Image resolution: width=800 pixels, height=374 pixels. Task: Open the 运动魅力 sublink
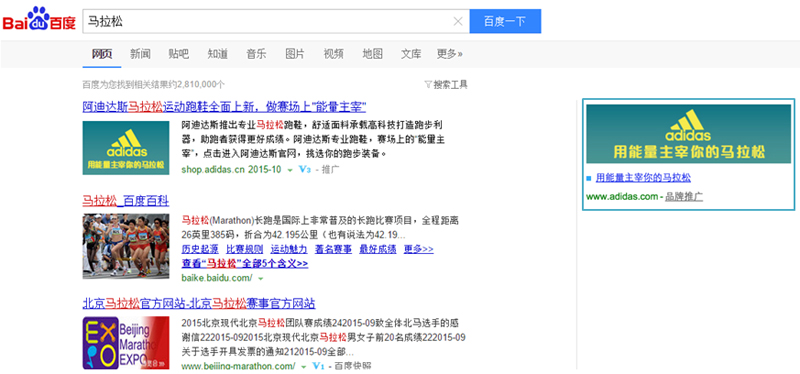click(289, 249)
